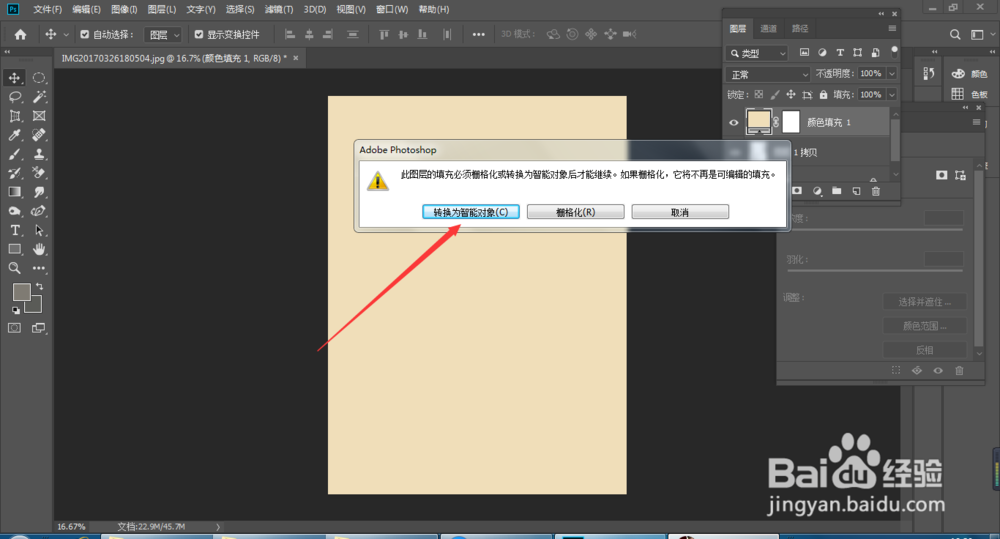
Task: Toggle Quick Mask mode
Action: 14,328
